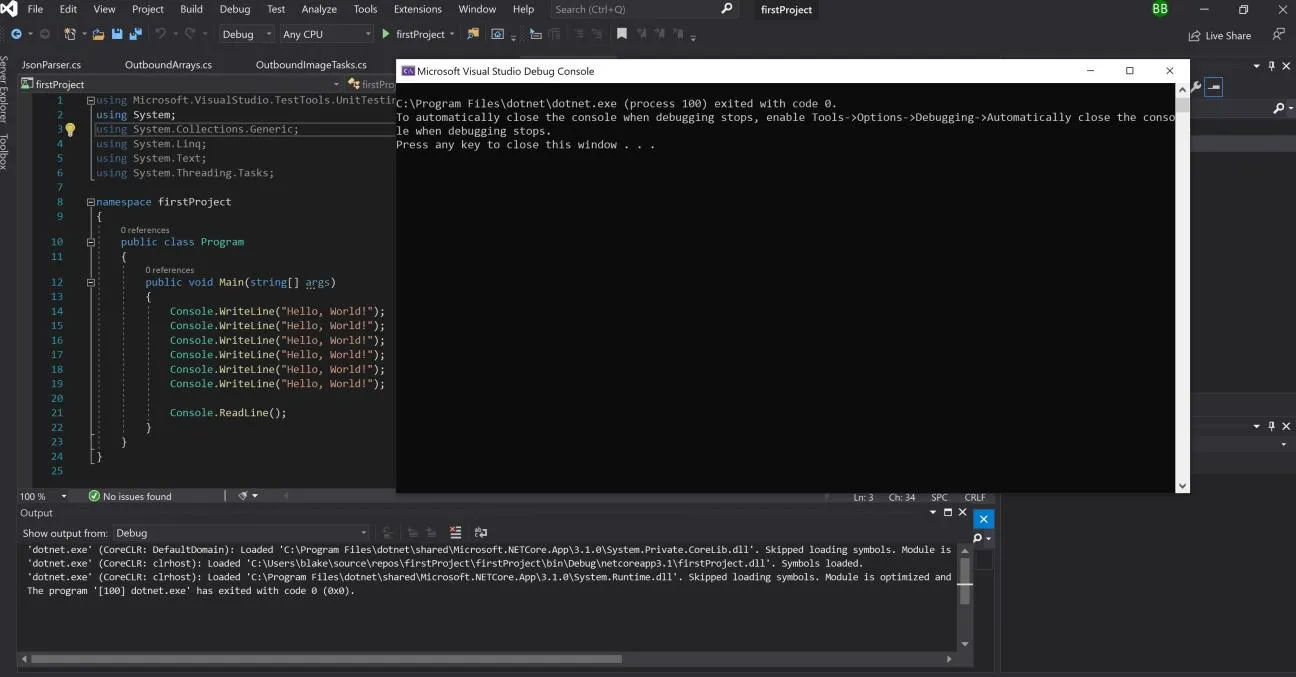
Task: Click the navigate backward arrow icon
Action: coord(16,34)
